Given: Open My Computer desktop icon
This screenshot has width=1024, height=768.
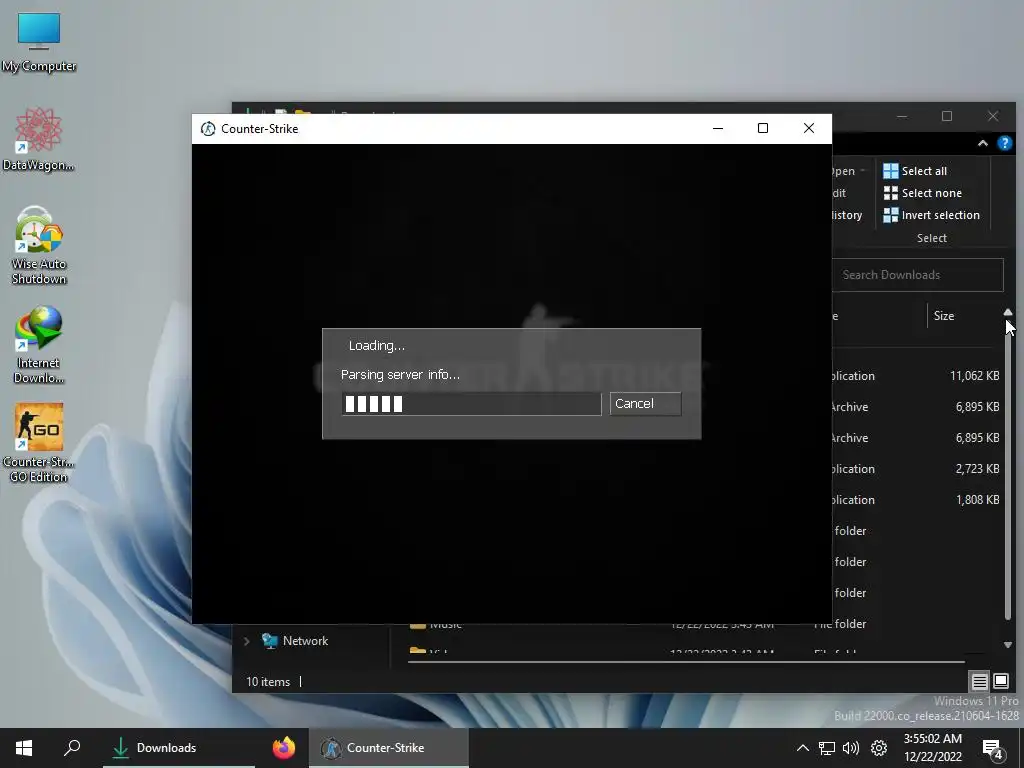Looking at the screenshot, I should click(39, 42).
